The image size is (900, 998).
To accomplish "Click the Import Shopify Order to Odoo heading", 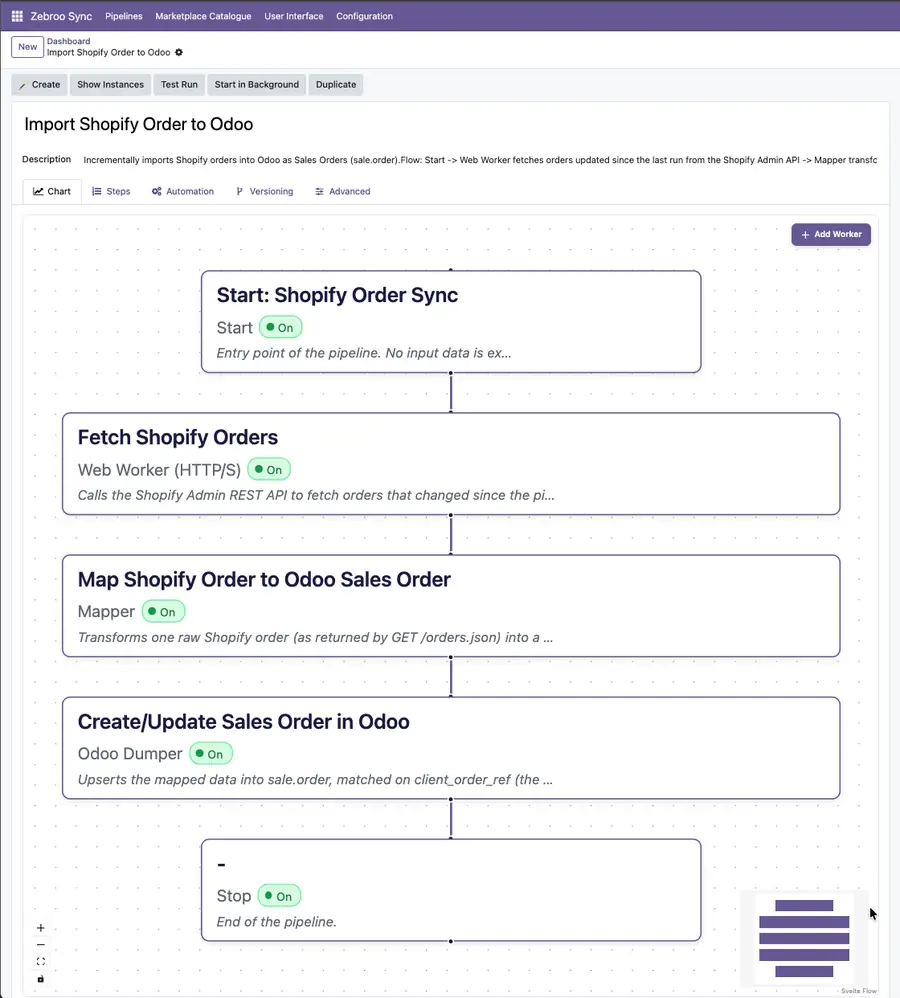I will coord(139,124).
